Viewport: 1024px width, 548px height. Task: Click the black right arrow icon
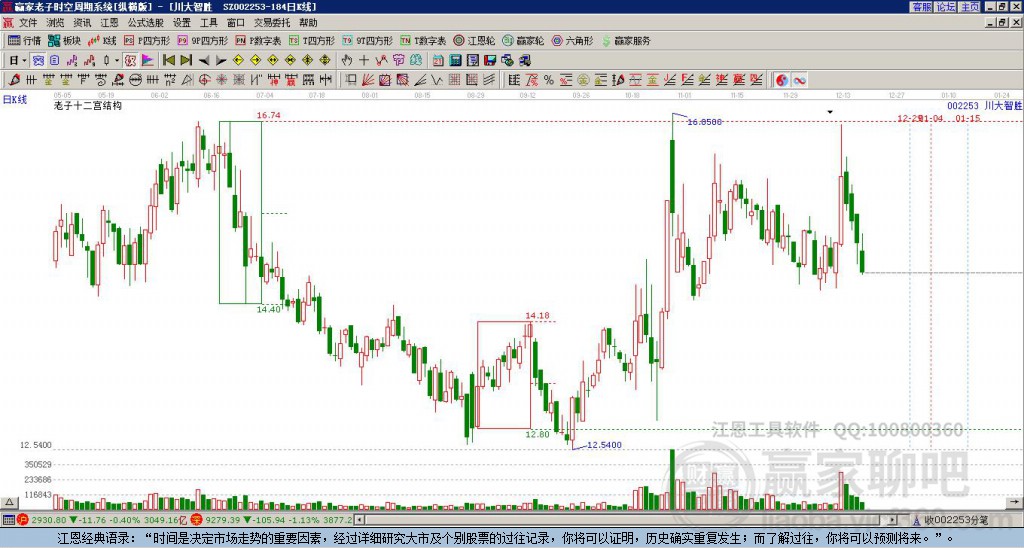pos(221,61)
